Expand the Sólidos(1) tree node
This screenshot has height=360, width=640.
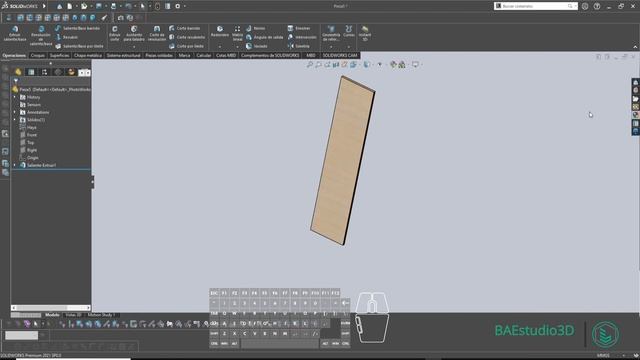point(15,120)
